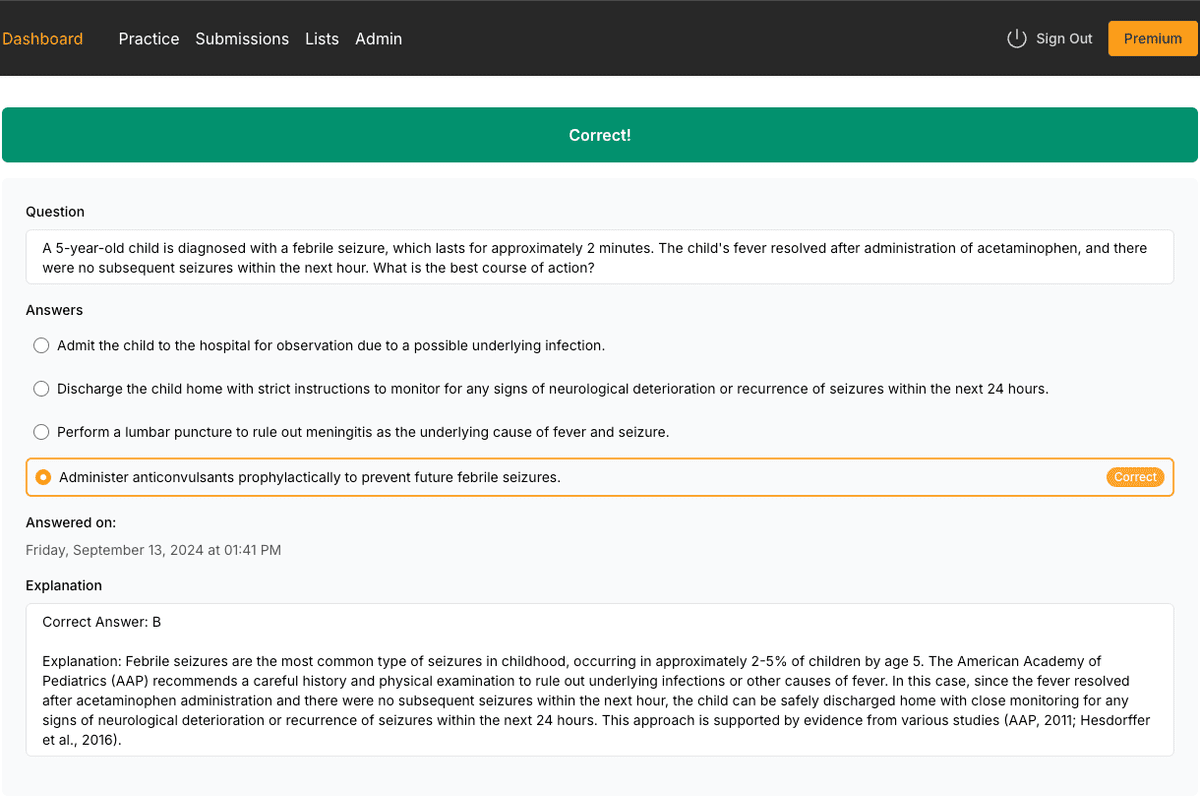Open the Admin menu item

[378, 39]
